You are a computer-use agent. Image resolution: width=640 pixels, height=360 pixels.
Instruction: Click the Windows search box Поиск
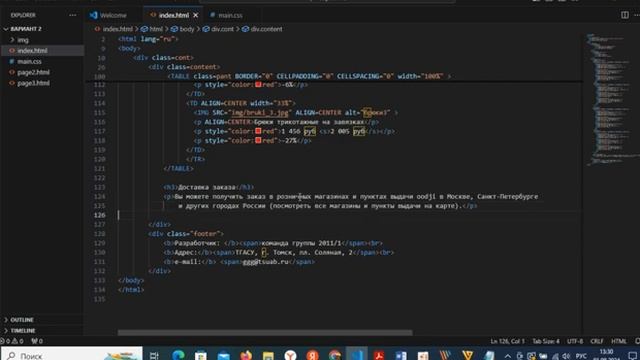tap(72, 354)
